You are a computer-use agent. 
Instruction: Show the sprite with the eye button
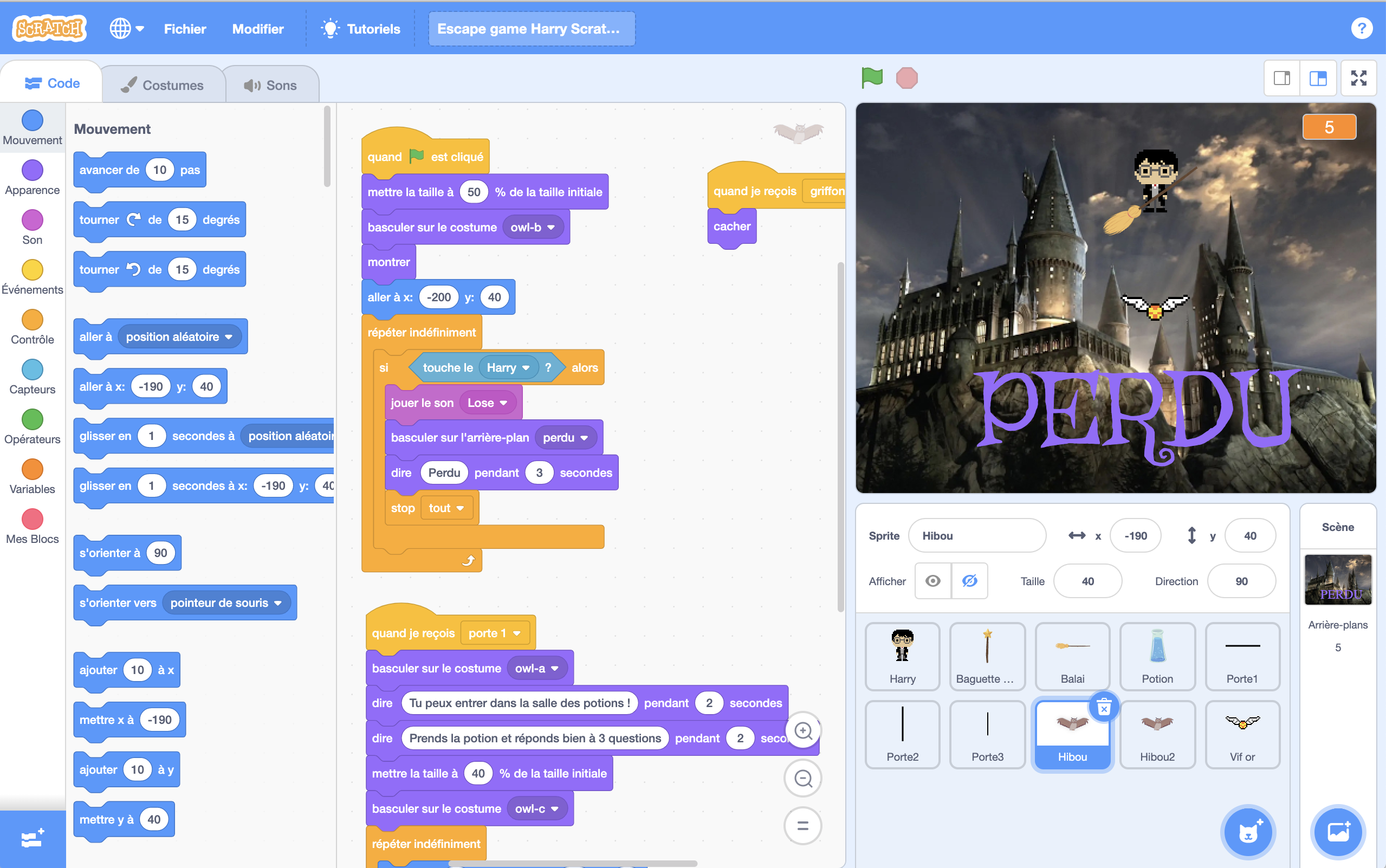tap(932, 581)
